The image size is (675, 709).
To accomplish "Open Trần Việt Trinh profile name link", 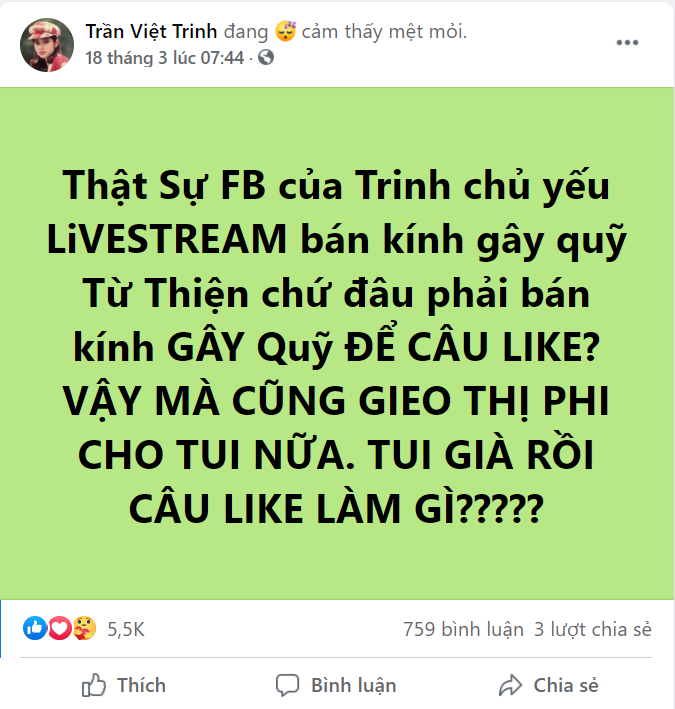I will [x=151, y=32].
